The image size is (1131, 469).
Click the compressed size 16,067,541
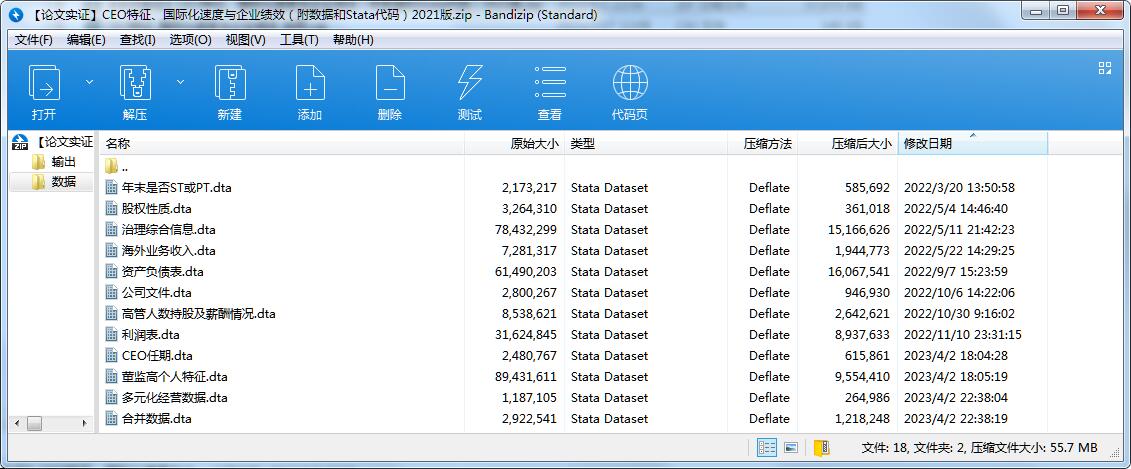pos(859,271)
